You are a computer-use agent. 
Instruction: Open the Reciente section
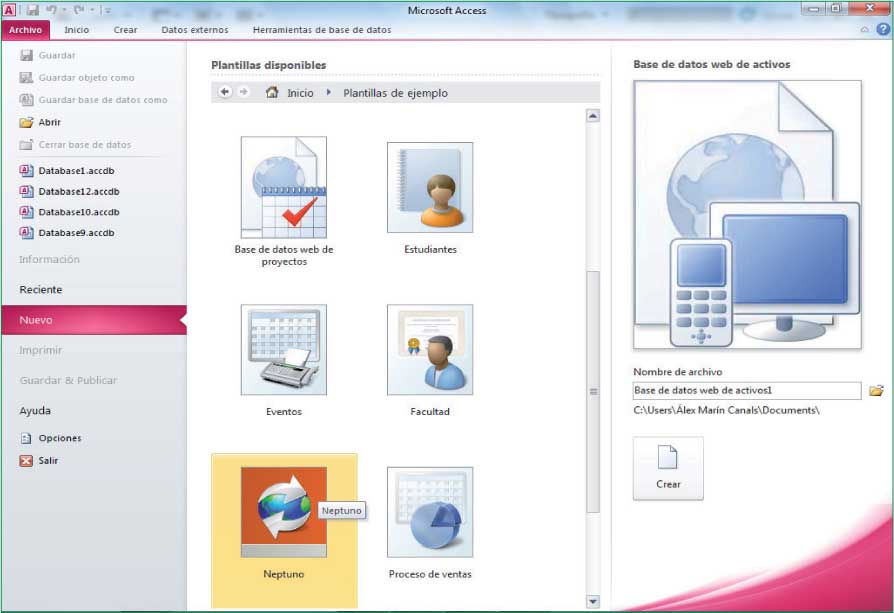tap(41, 290)
